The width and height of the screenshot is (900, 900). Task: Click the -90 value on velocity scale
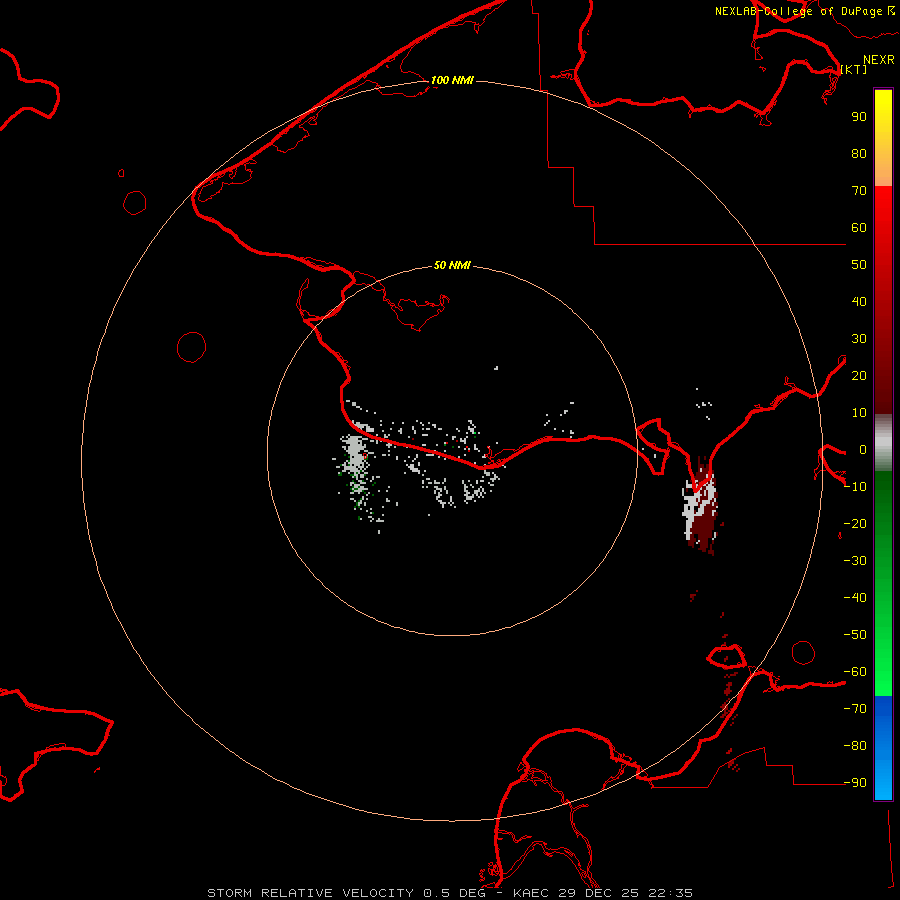coord(855,783)
